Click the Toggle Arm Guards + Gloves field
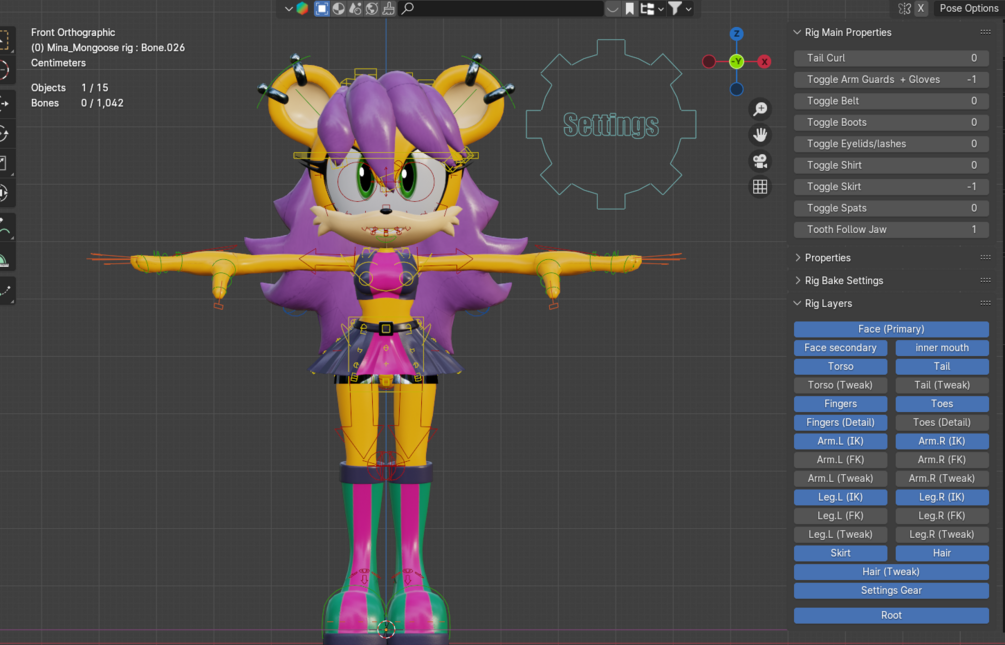Image resolution: width=1005 pixels, height=645 pixels. (891, 80)
